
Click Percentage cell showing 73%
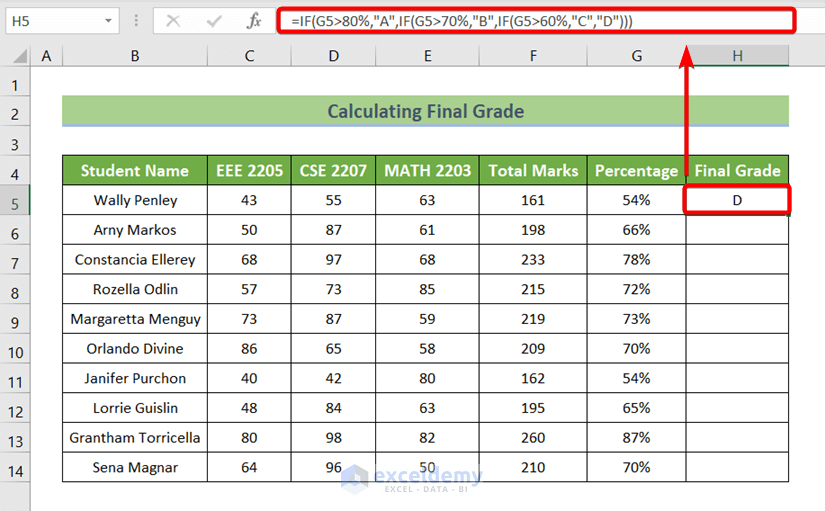pos(637,319)
